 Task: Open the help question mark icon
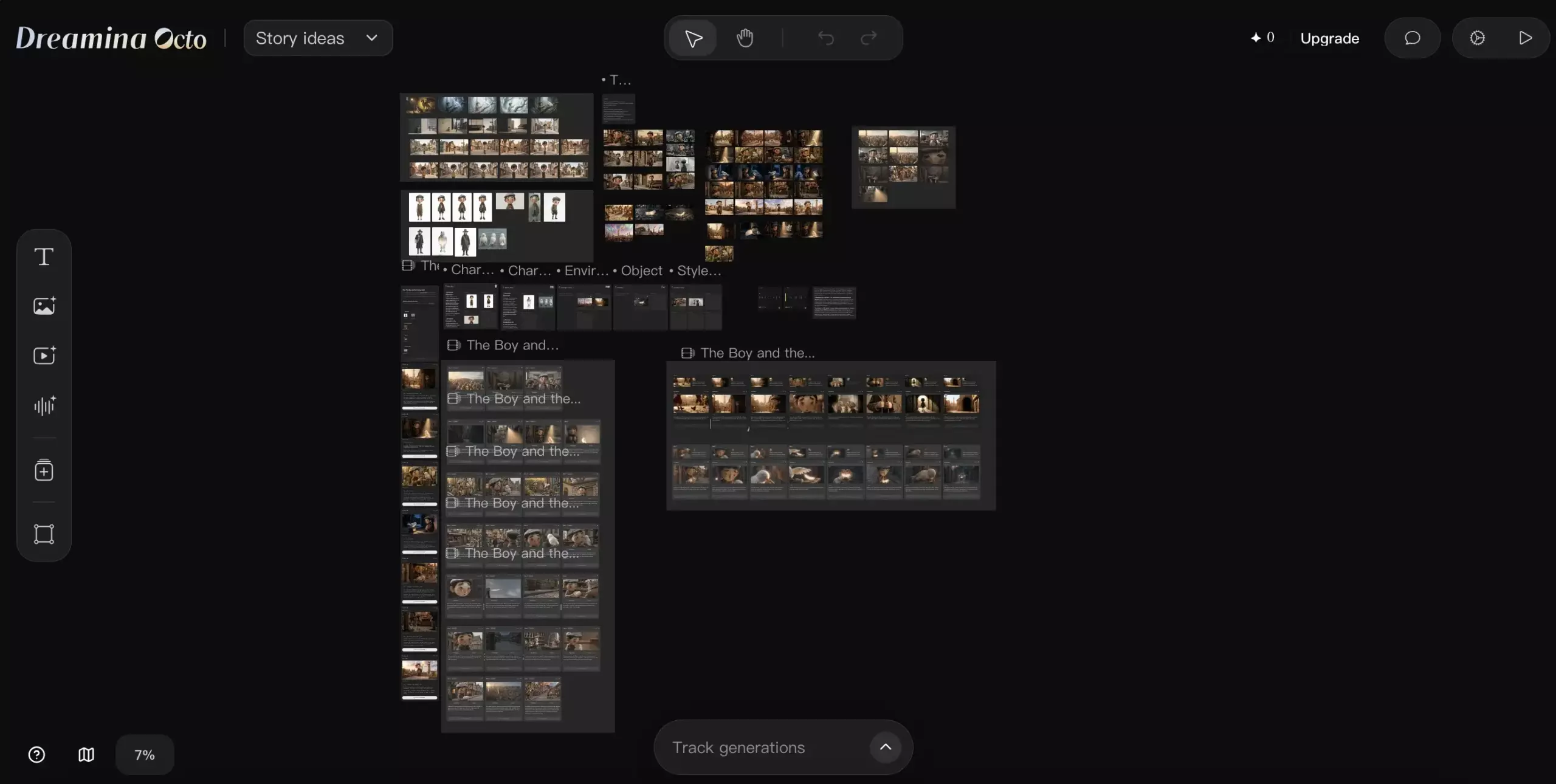(36, 755)
